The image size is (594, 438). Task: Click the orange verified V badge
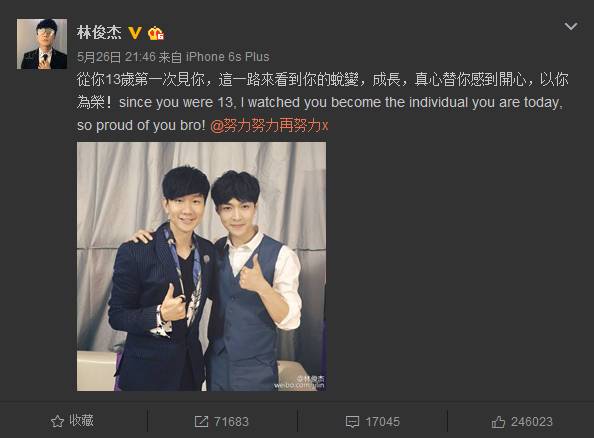click(x=135, y=33)
